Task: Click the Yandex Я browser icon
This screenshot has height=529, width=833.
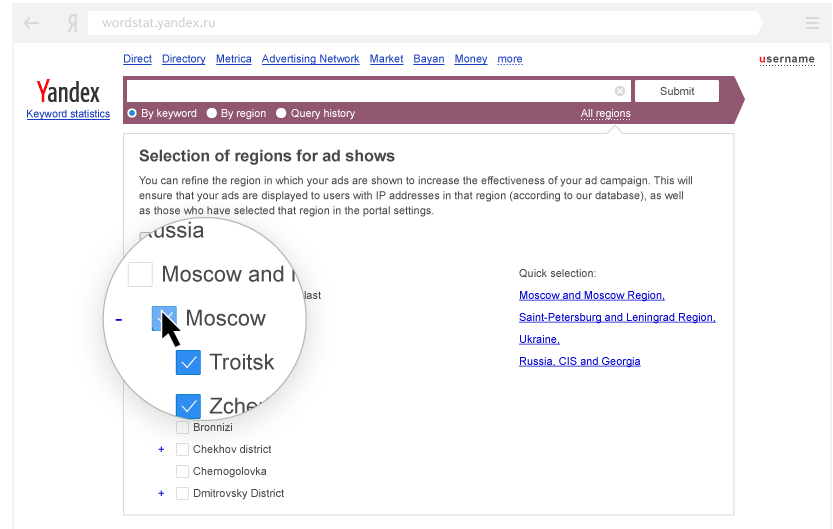Action: pyautogui.click(x=73, y=23)
